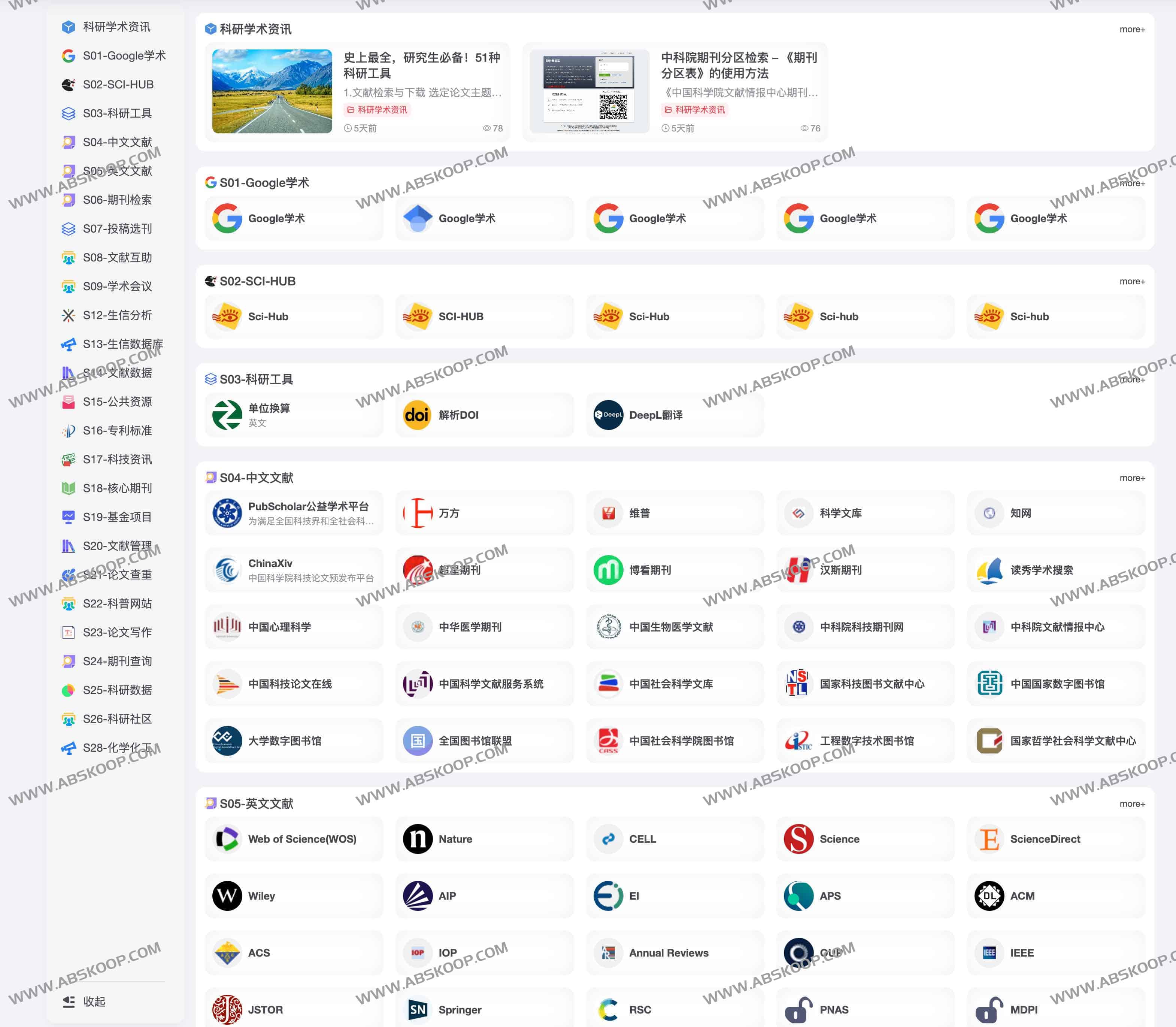
Task: Click the 单位换算 green arrows icon
Action: pyautogui.click(x=227, y=415)
